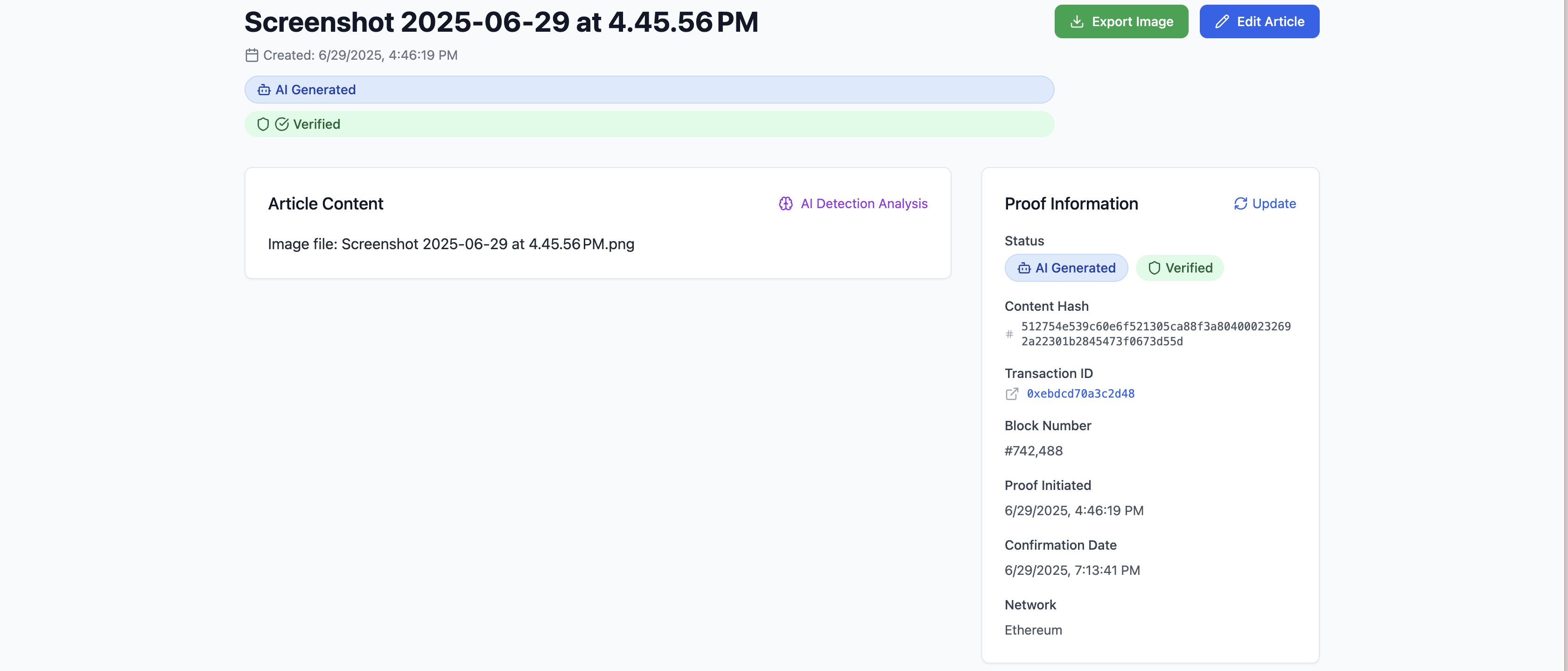Open the AI Detection Analysis link
This screenshot has height=671, width=1568.
(864, 204)
